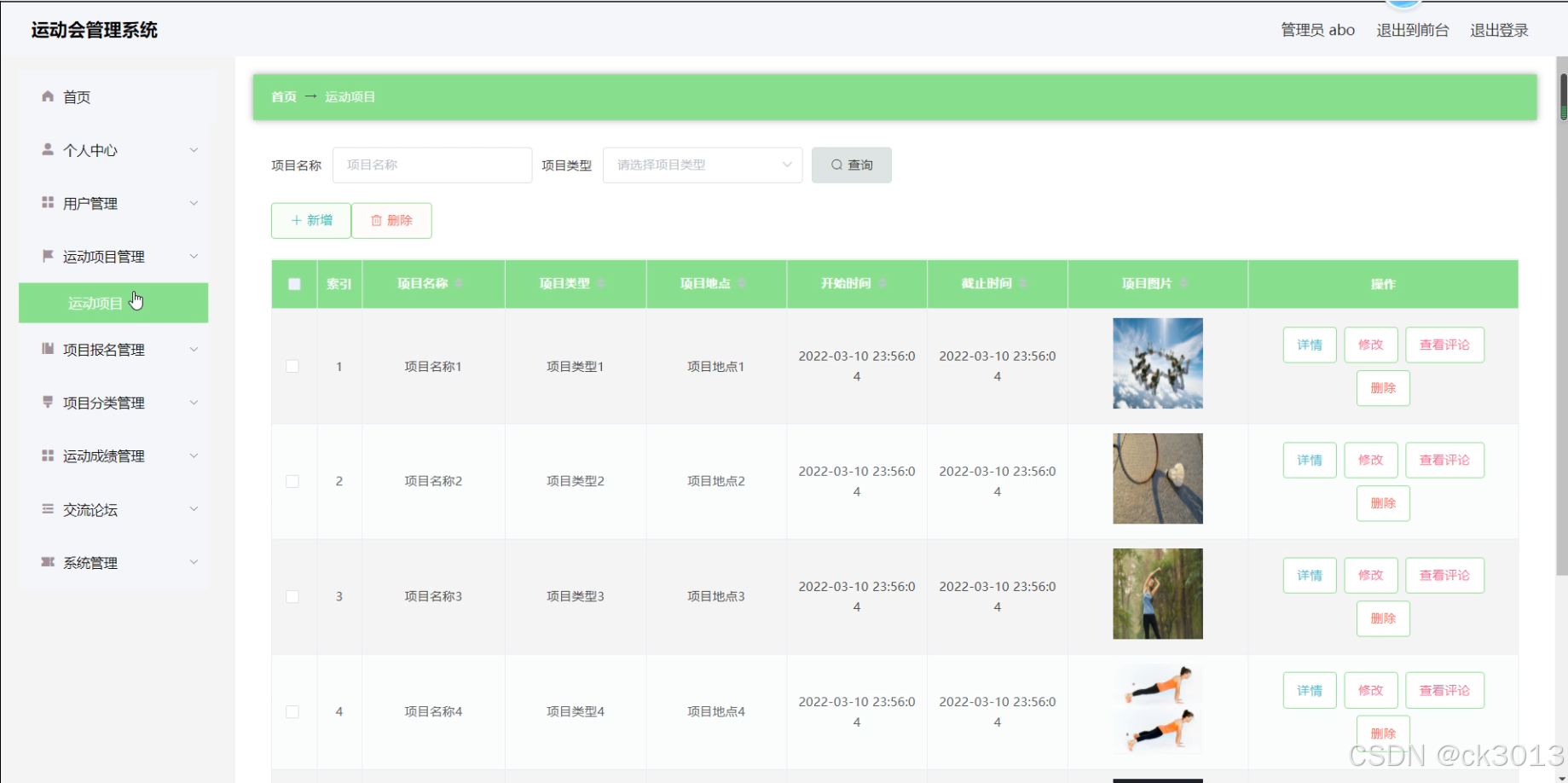Click row 删除 button for 项目名称2
This screenshot has width=1568, height=783.
click(x=1383, y=503)
